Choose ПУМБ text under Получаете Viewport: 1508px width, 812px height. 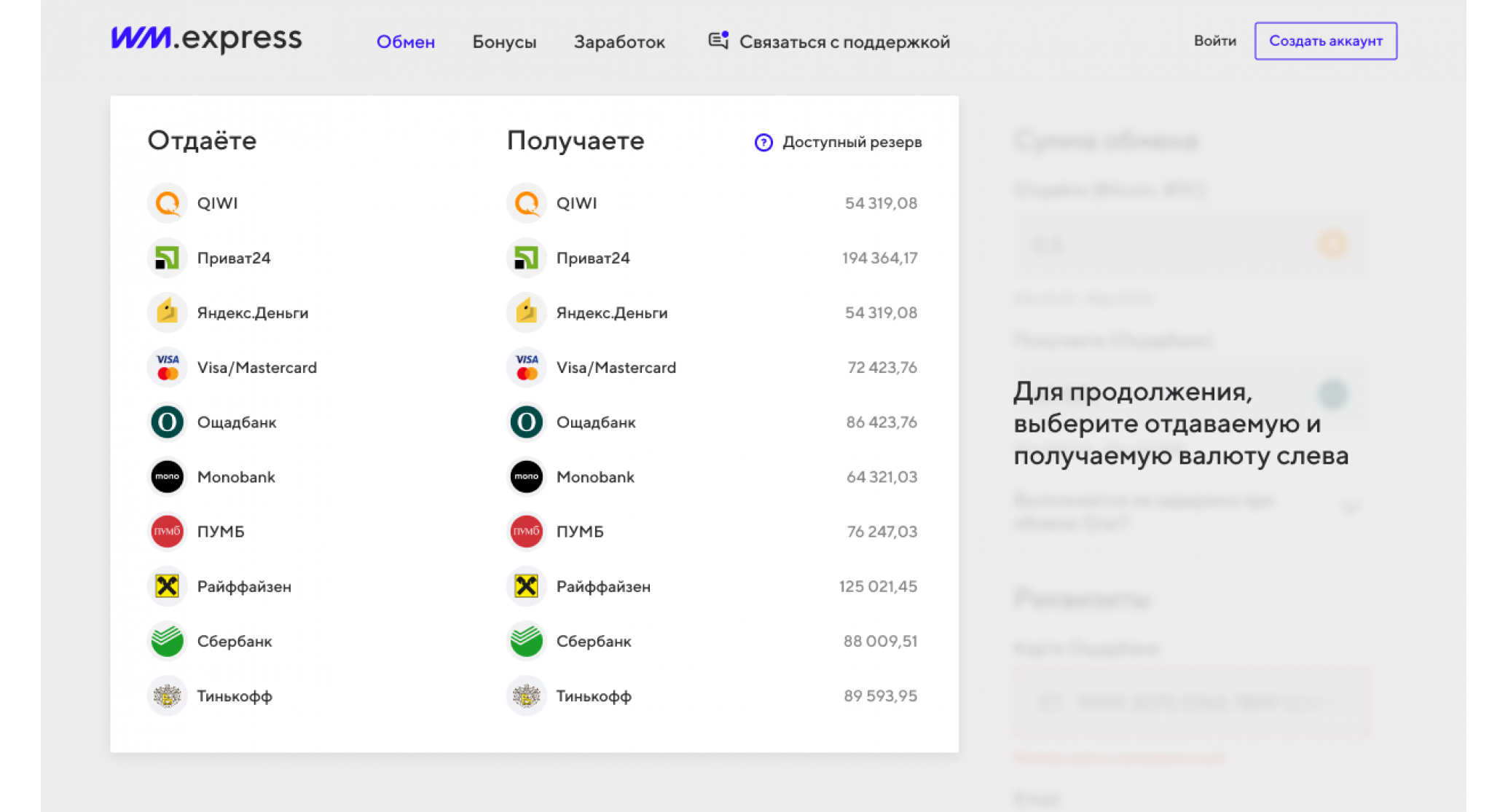pos(581,532)
